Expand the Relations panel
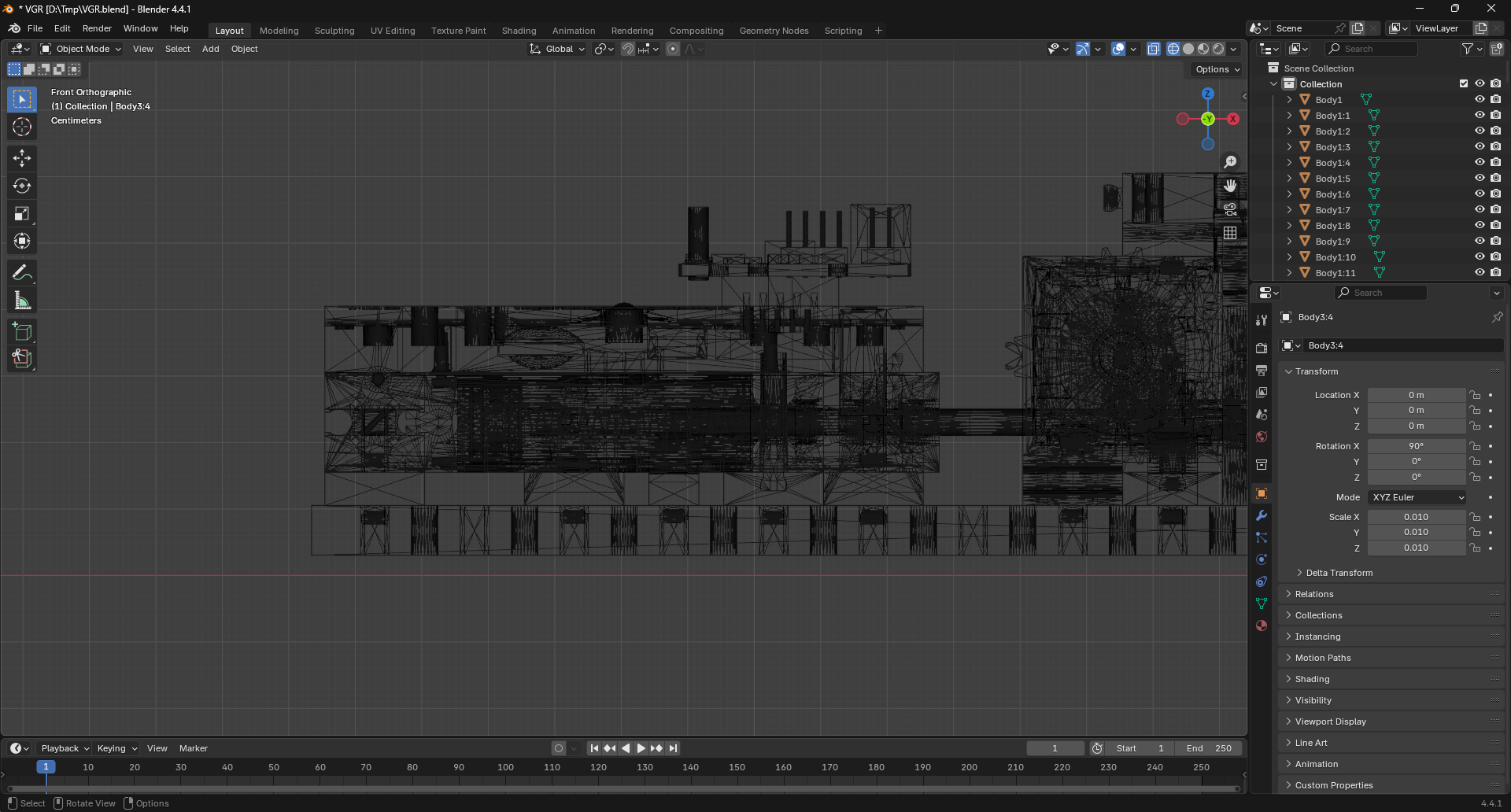1511x812 pixels. point(1314,594)
